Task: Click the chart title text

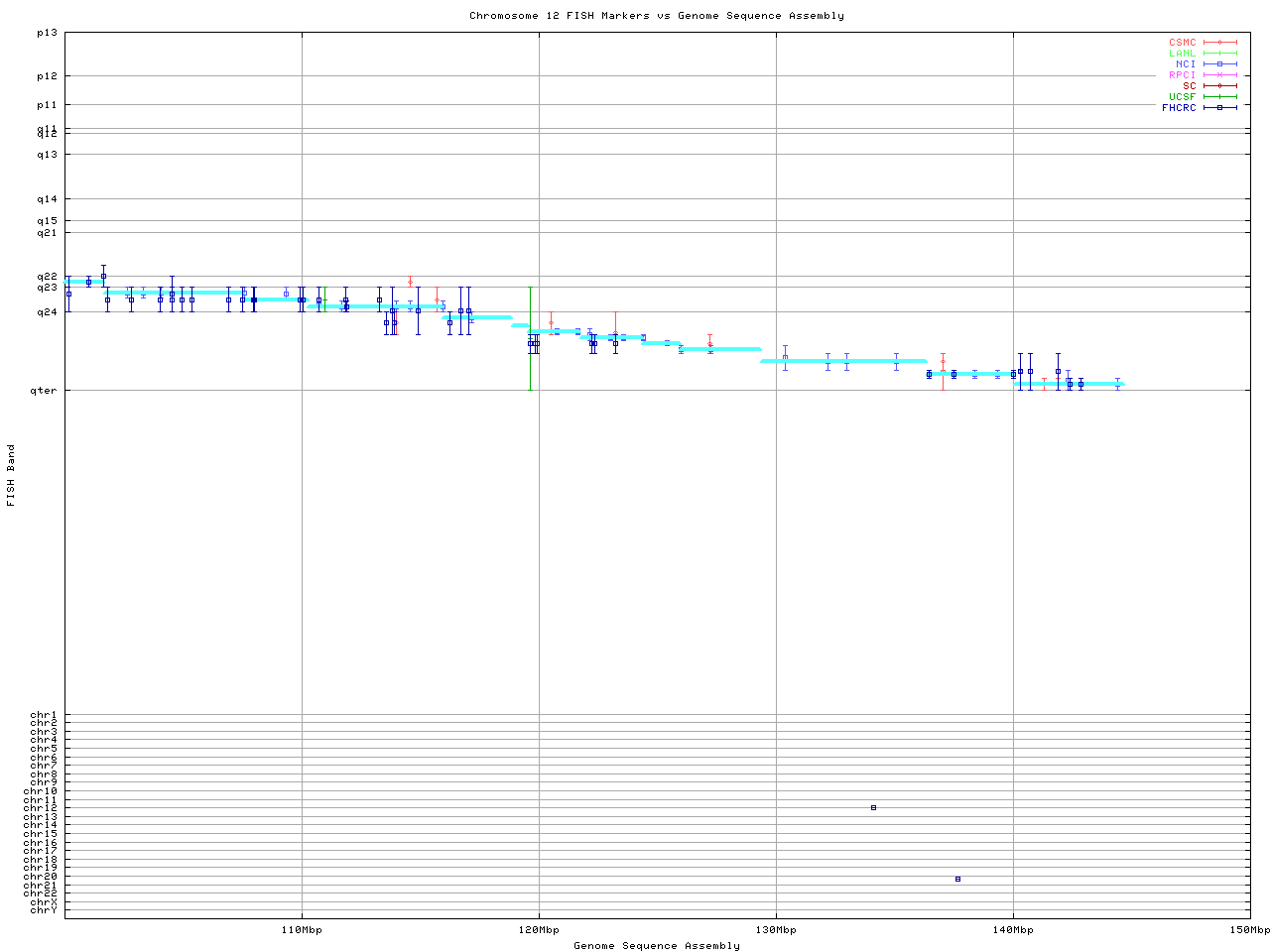Action: [x=657, y=16]
